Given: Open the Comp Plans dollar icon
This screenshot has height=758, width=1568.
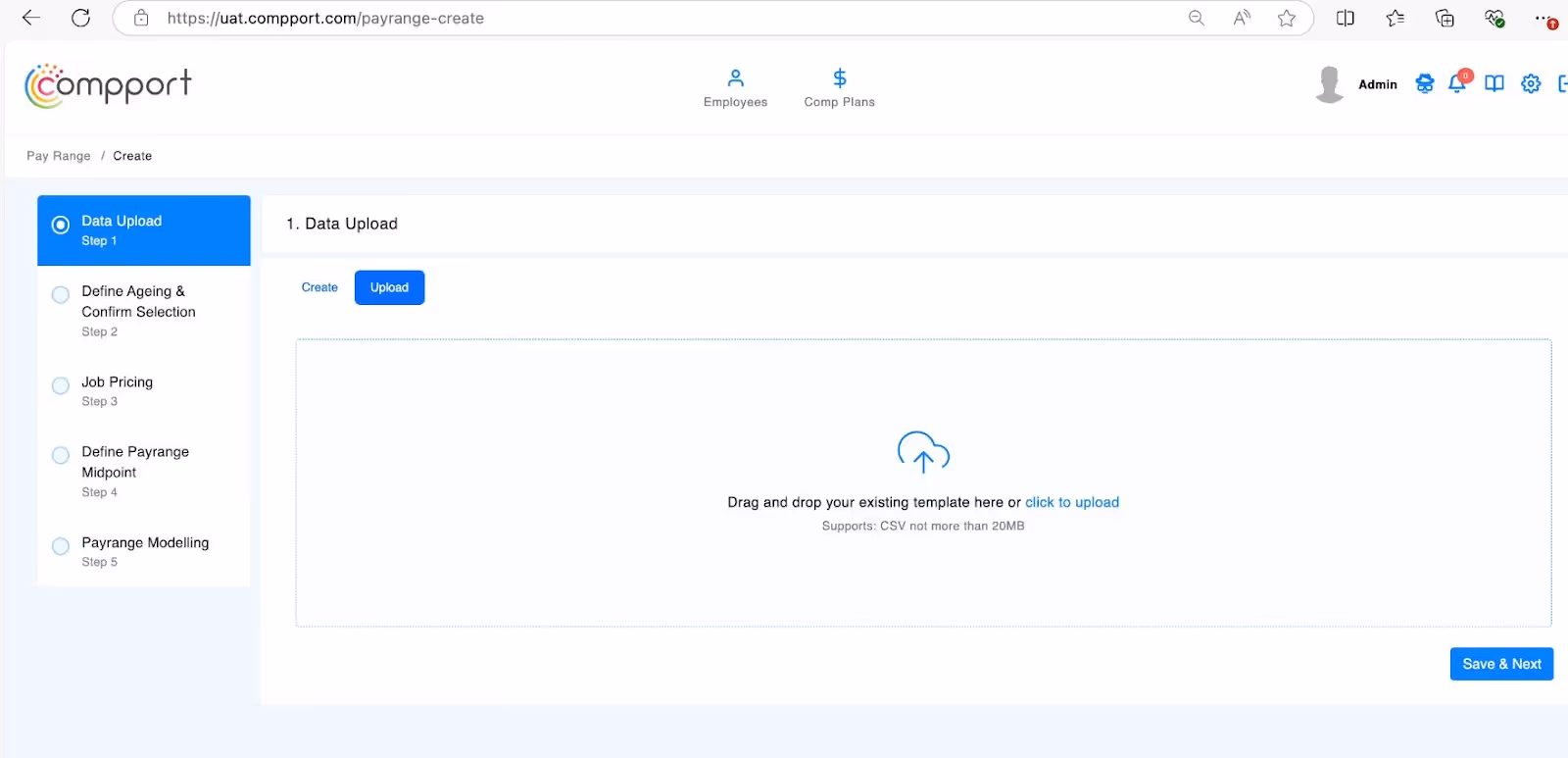Looking at the screenshot, I should (x=840, y=77).
